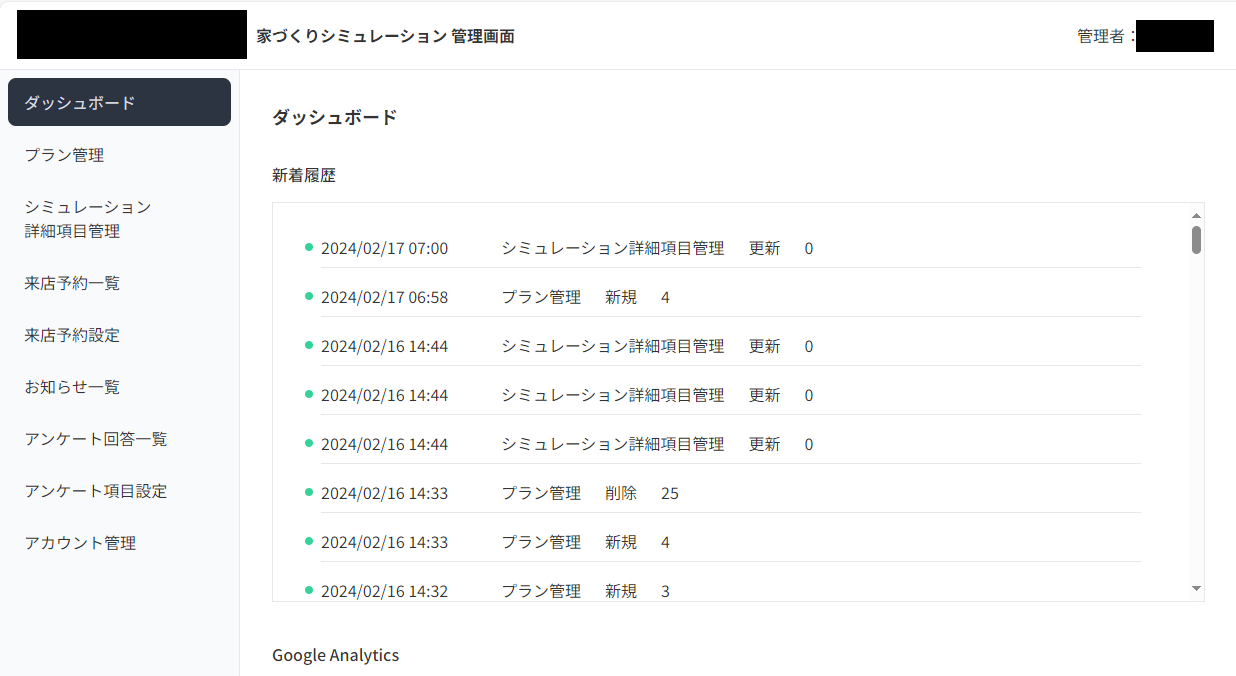Open the ダッシュボード sidebar item
This screenshot has width=1236, height=676.
click(x=119, y=102)
